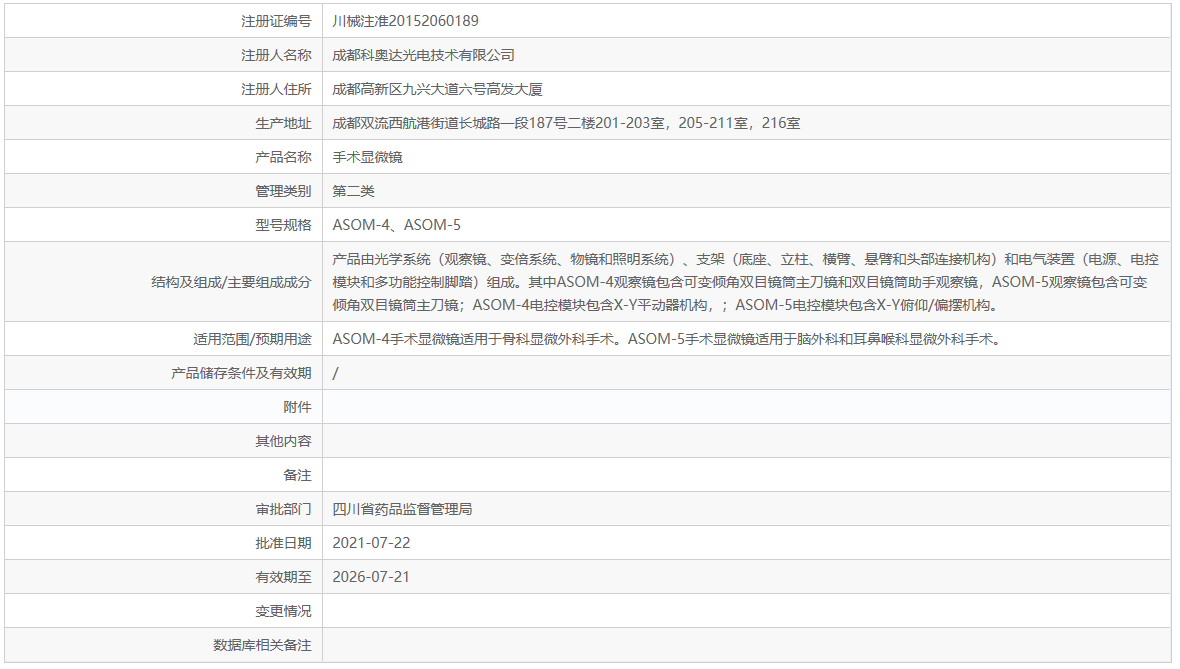Click product name 手术显微镜
The image size is (1180, 669).
pyautogui.click(x=367, y=157)
